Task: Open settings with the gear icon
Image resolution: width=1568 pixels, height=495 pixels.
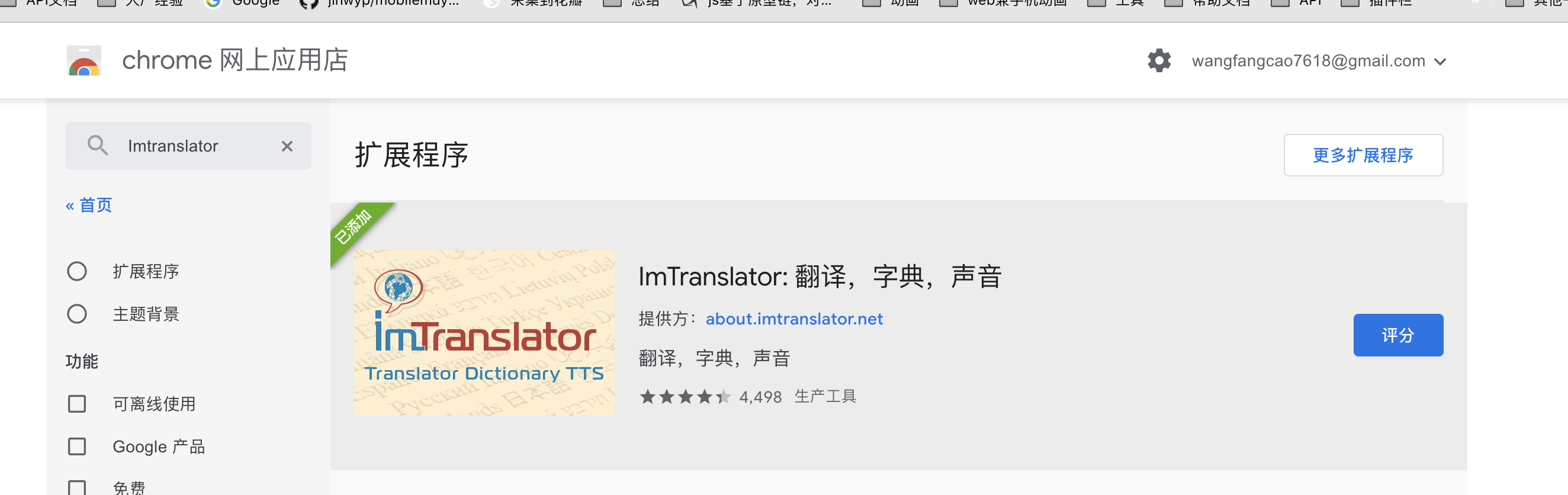Action: click(1159, 61)
